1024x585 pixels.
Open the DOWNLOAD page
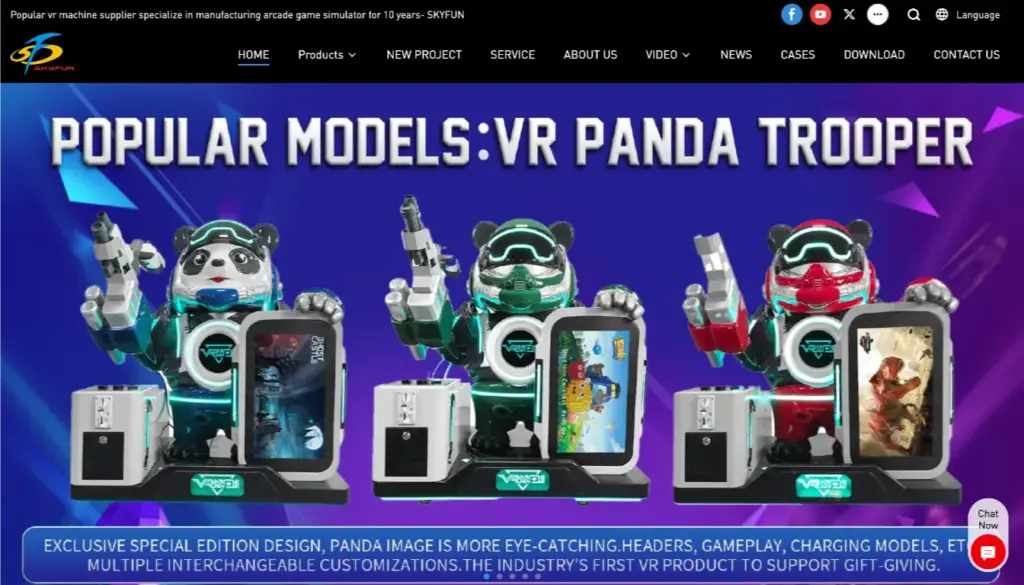click(874, 55)
